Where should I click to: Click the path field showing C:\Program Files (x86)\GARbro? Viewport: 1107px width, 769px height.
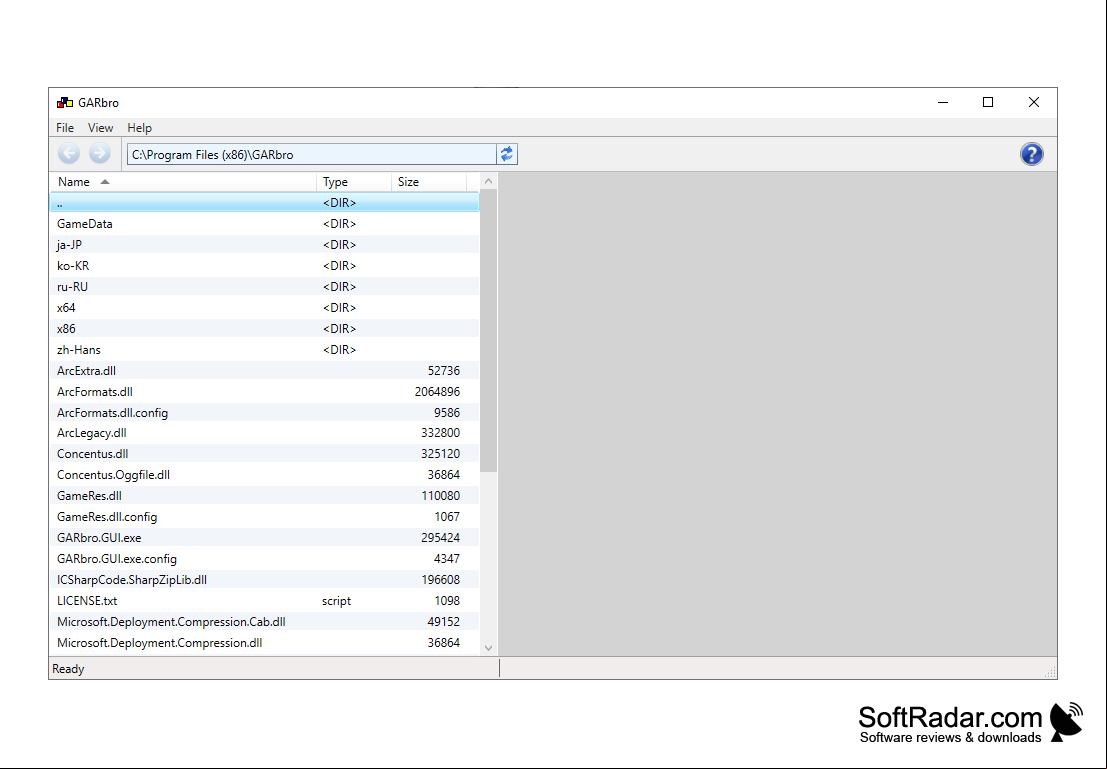click(312, 154)
